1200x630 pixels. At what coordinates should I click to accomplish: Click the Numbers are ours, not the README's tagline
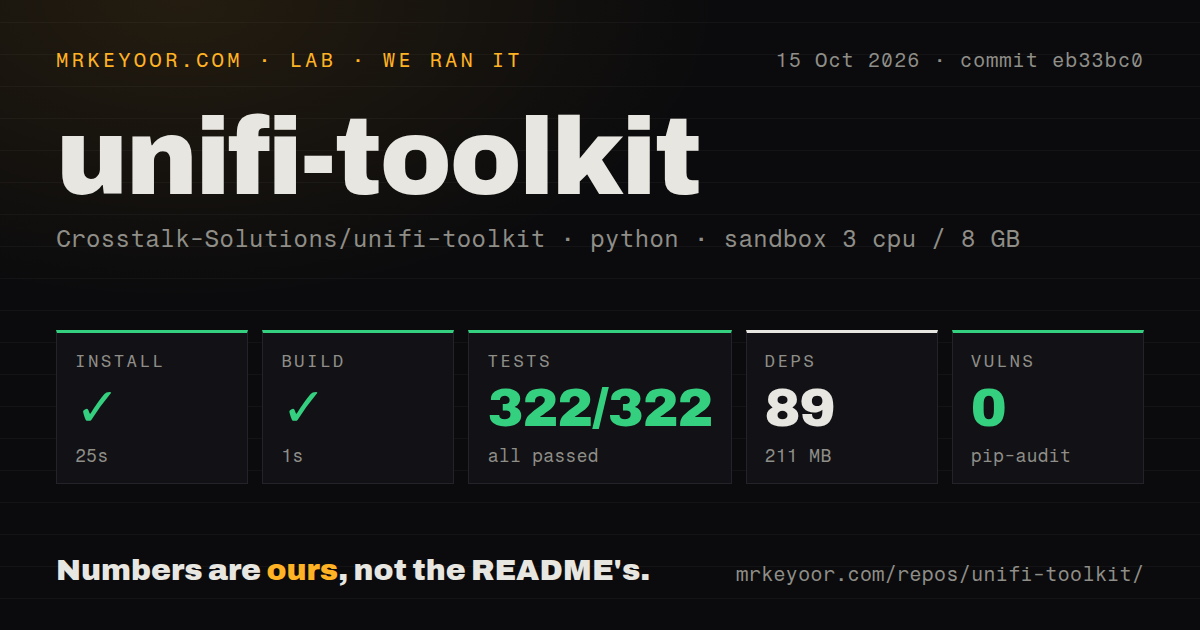pos(353,571)
